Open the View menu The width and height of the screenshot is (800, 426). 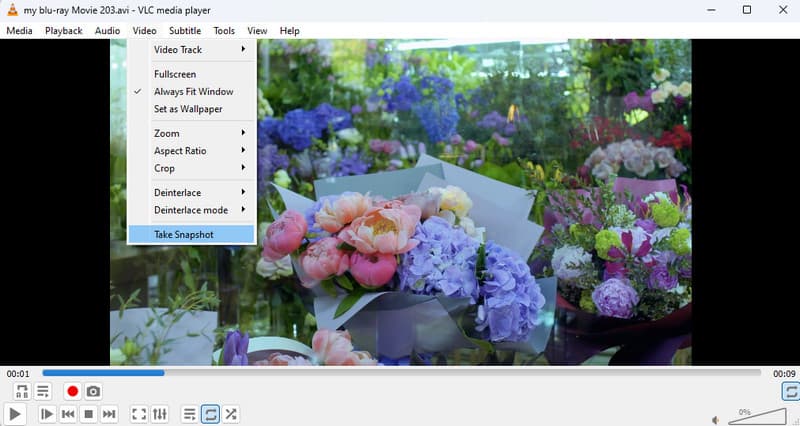(257, 31)
